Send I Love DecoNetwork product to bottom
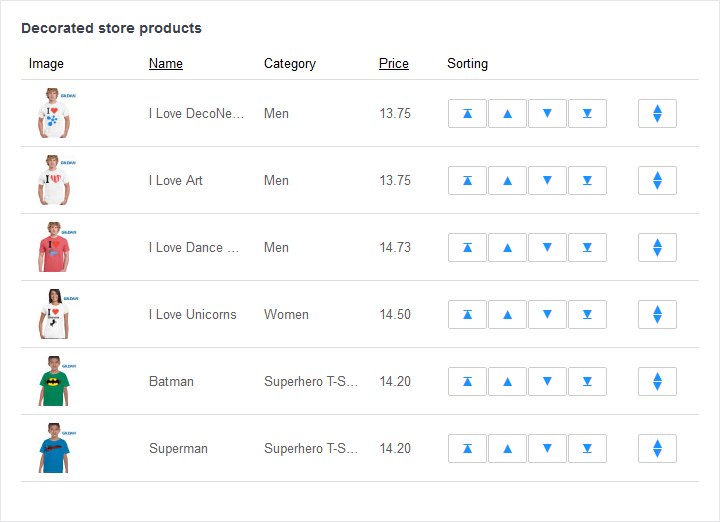Viewport: 720px width, 522px height. [587, 114]
